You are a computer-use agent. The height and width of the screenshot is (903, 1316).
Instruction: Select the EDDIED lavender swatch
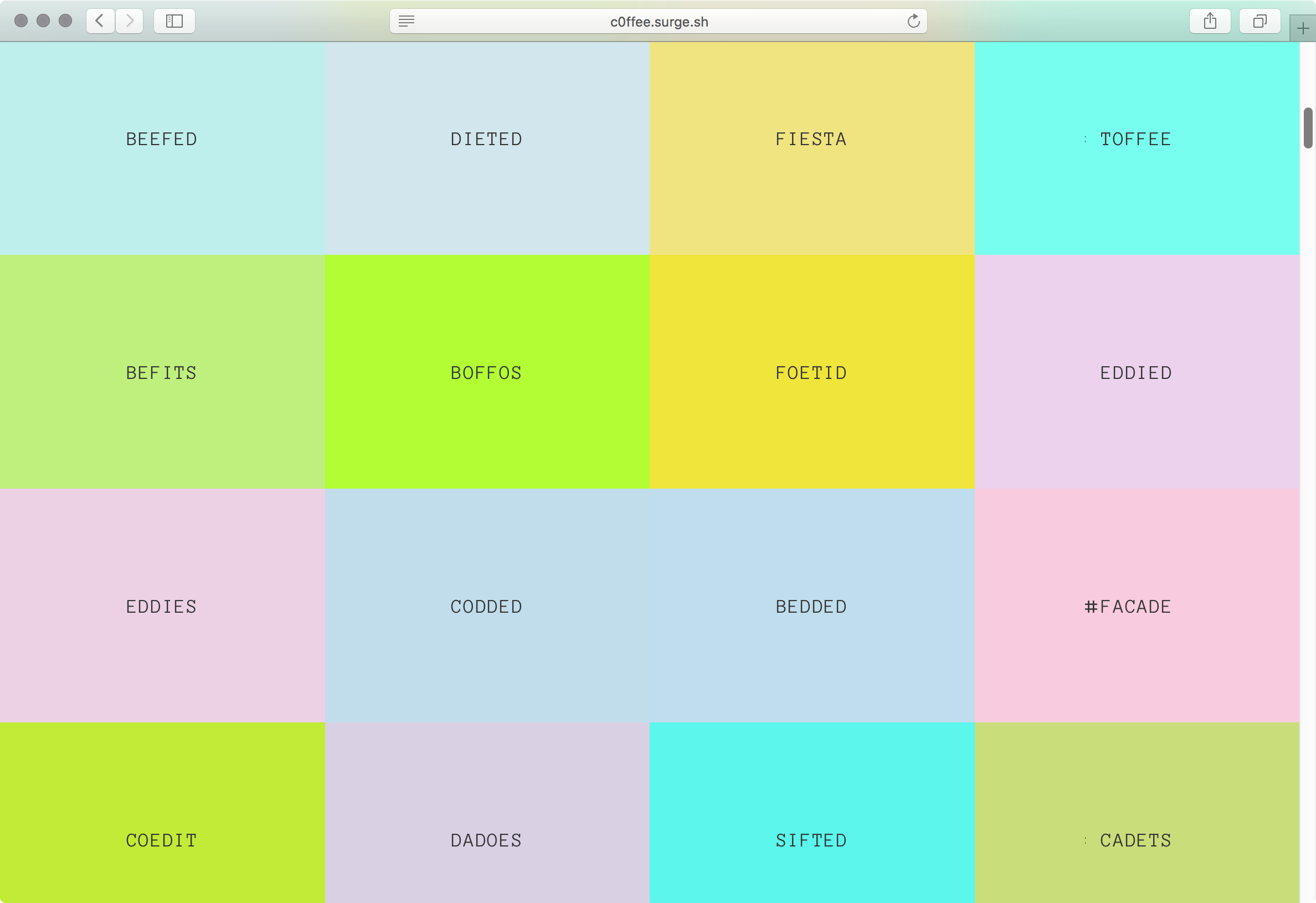(x=1137, y=372)
